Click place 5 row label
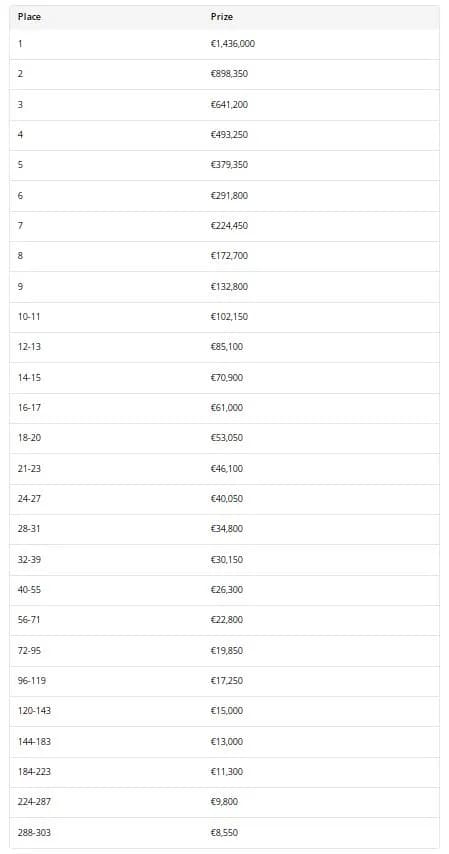This screenshot has height=854, width=449. point(20,165)
